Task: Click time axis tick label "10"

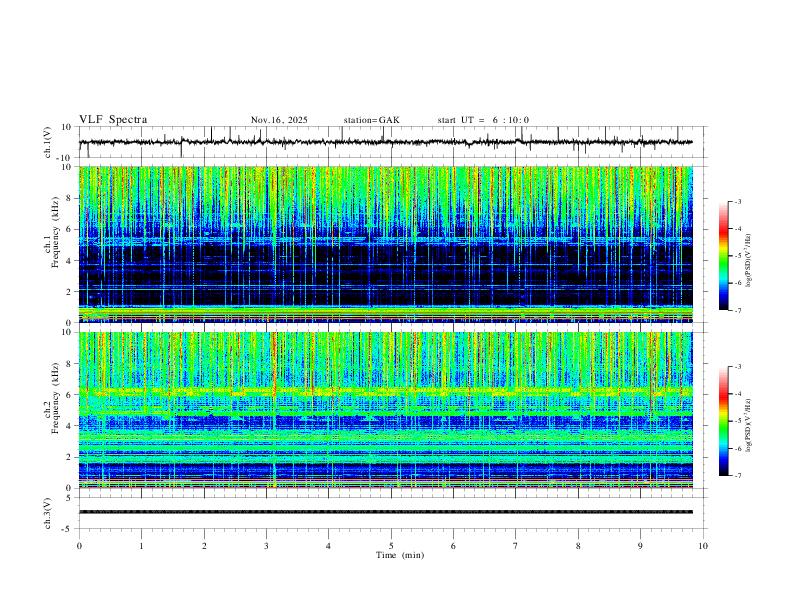Action: 703,546
